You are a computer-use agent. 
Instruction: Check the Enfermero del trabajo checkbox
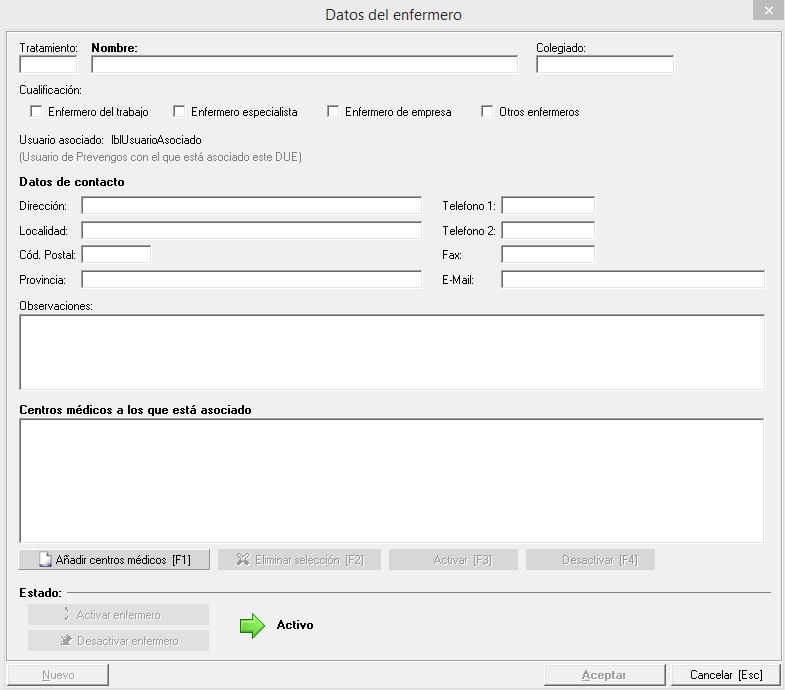point(37,112)
